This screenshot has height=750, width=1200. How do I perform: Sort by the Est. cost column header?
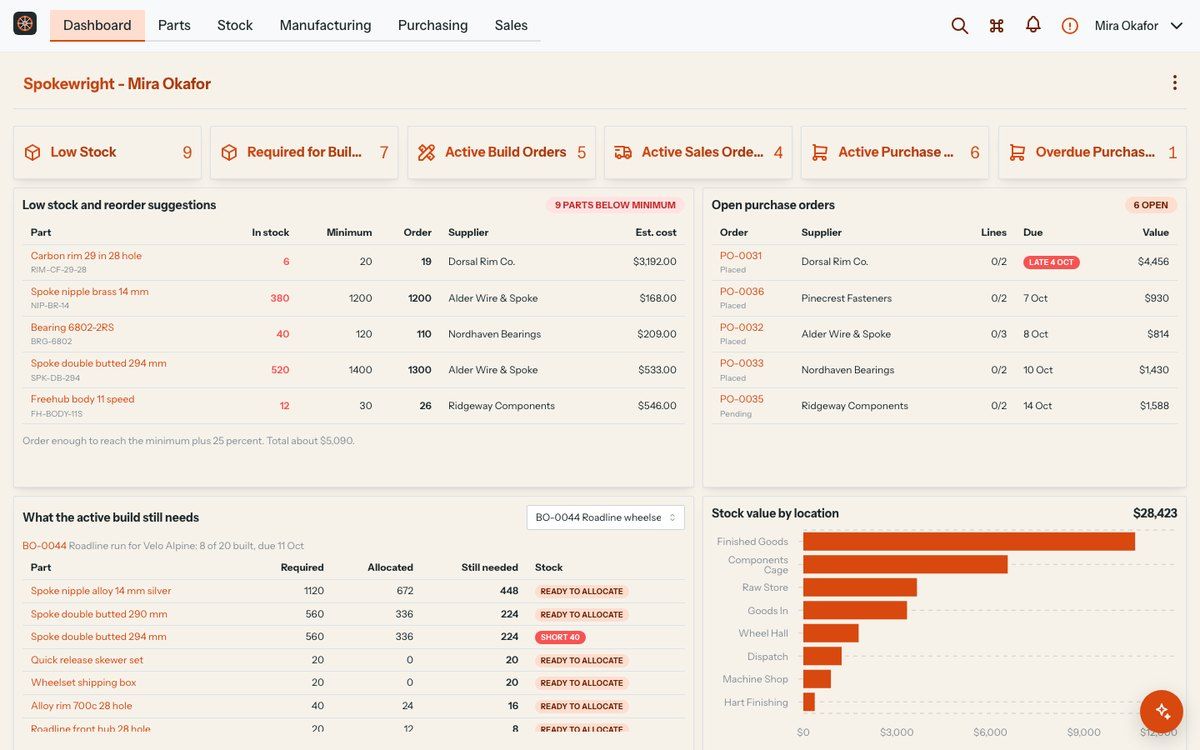point(656,233)
